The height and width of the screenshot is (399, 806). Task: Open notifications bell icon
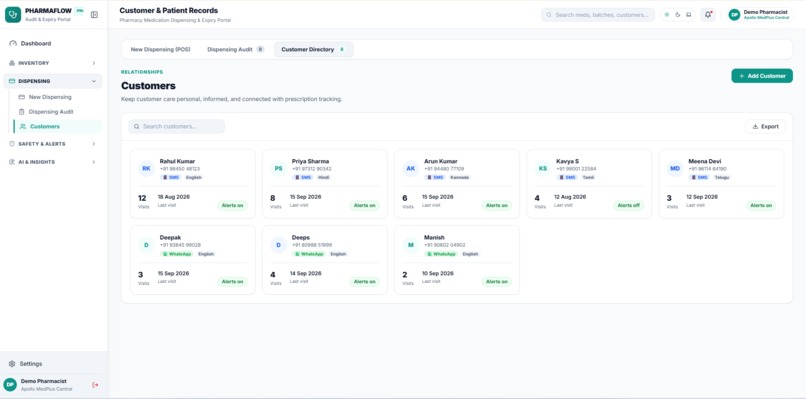[708, 15]
